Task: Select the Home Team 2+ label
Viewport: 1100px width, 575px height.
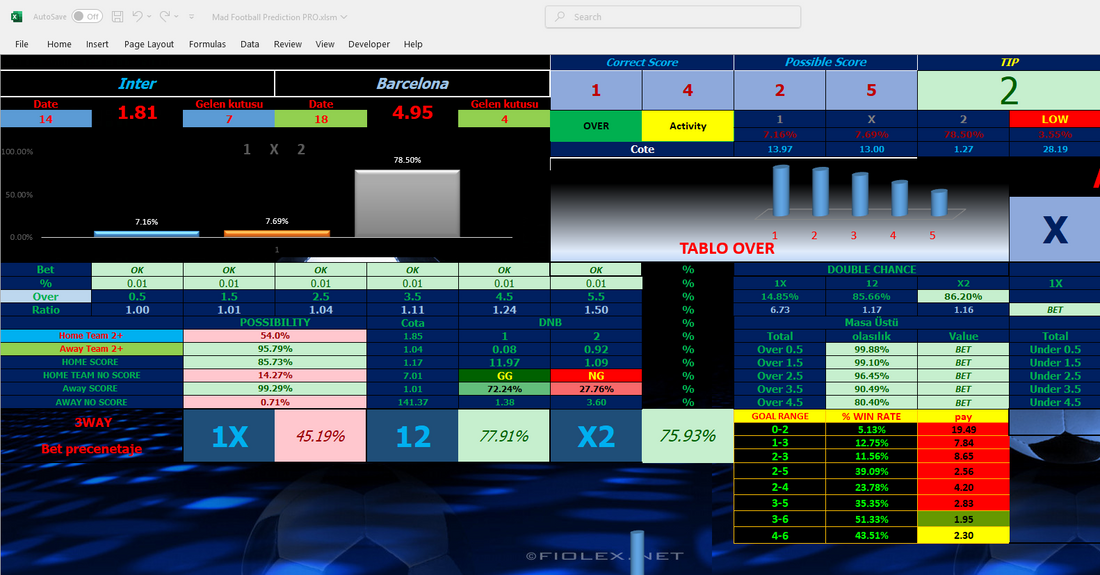Action: click(91, 336)
